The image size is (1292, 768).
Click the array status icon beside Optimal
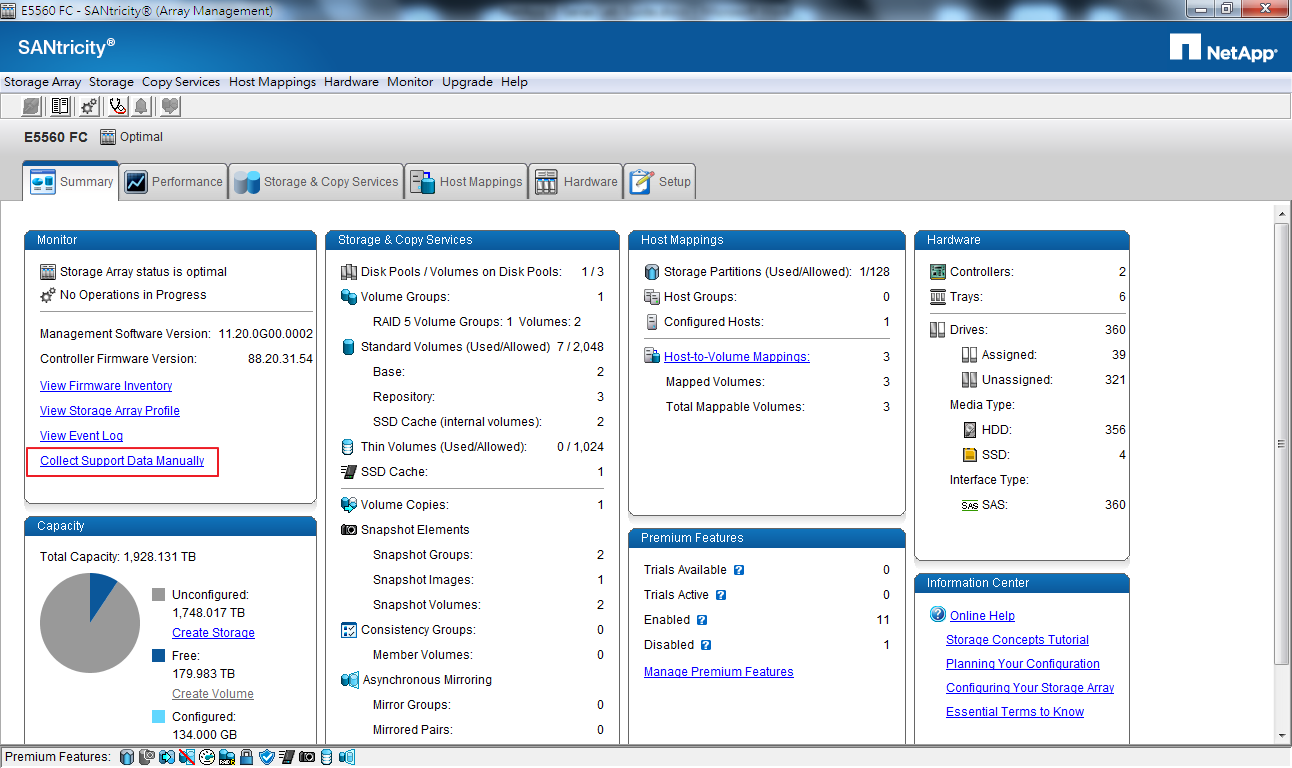(x=108, y=137)
